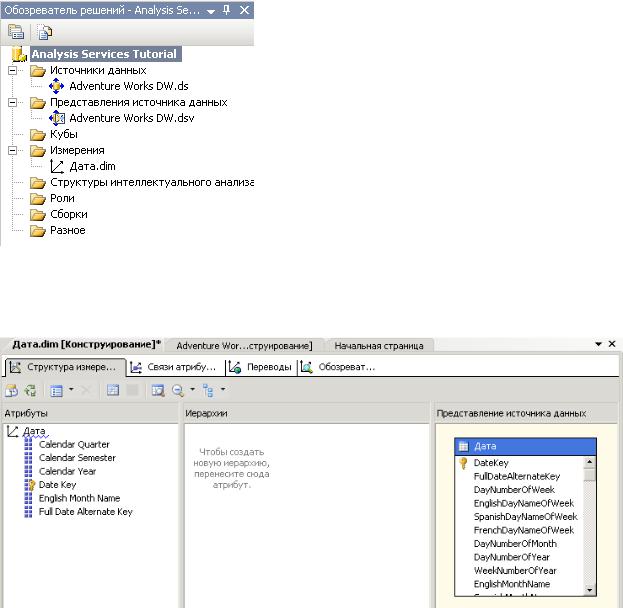Close the active document tab
Image resolution: width=623 pixels, height=608 pixels.
[x=612, y=344]
